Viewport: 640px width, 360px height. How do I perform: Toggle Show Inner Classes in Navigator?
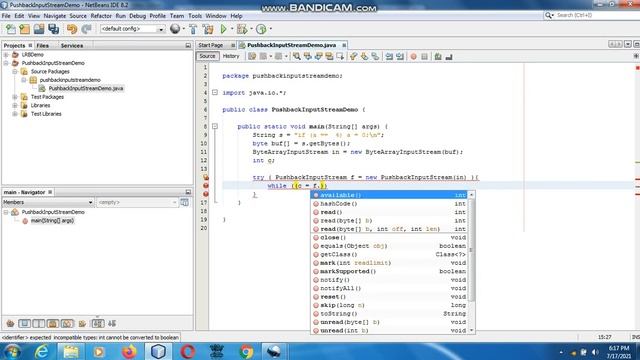[67, 324]
